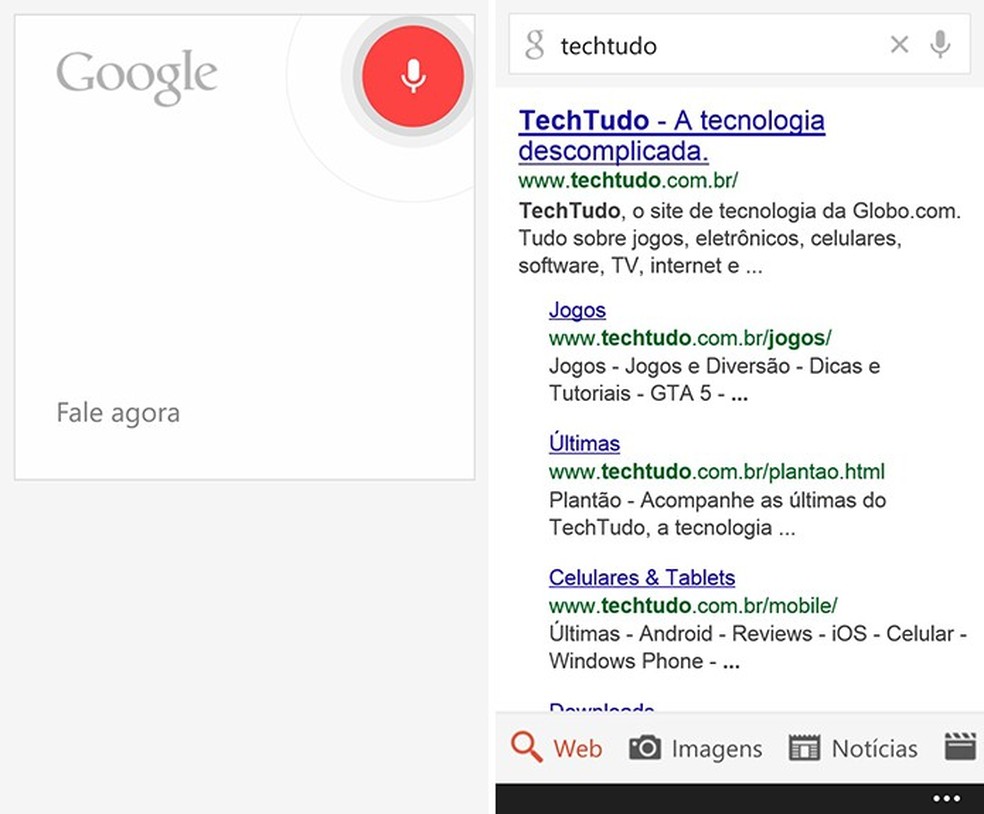Click the www.techtudo.com.br/jogos/ URL

[690, 337]
